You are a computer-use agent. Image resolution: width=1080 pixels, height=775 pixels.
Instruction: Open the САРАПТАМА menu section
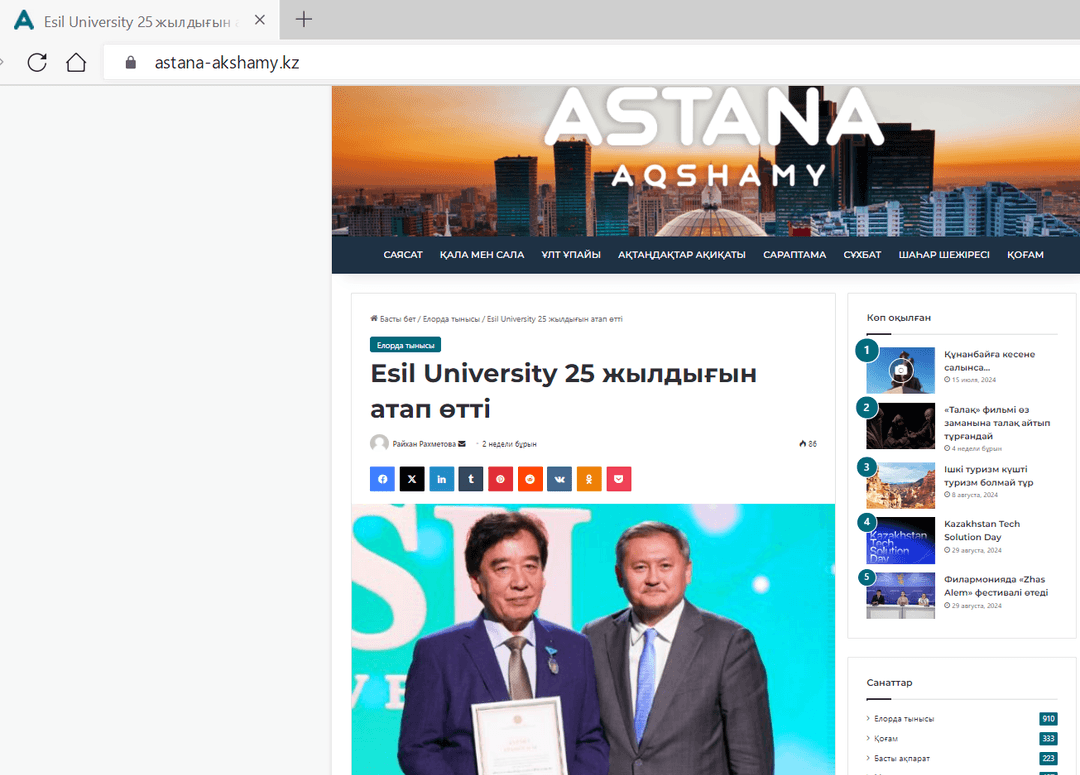(x=794, y=255)
